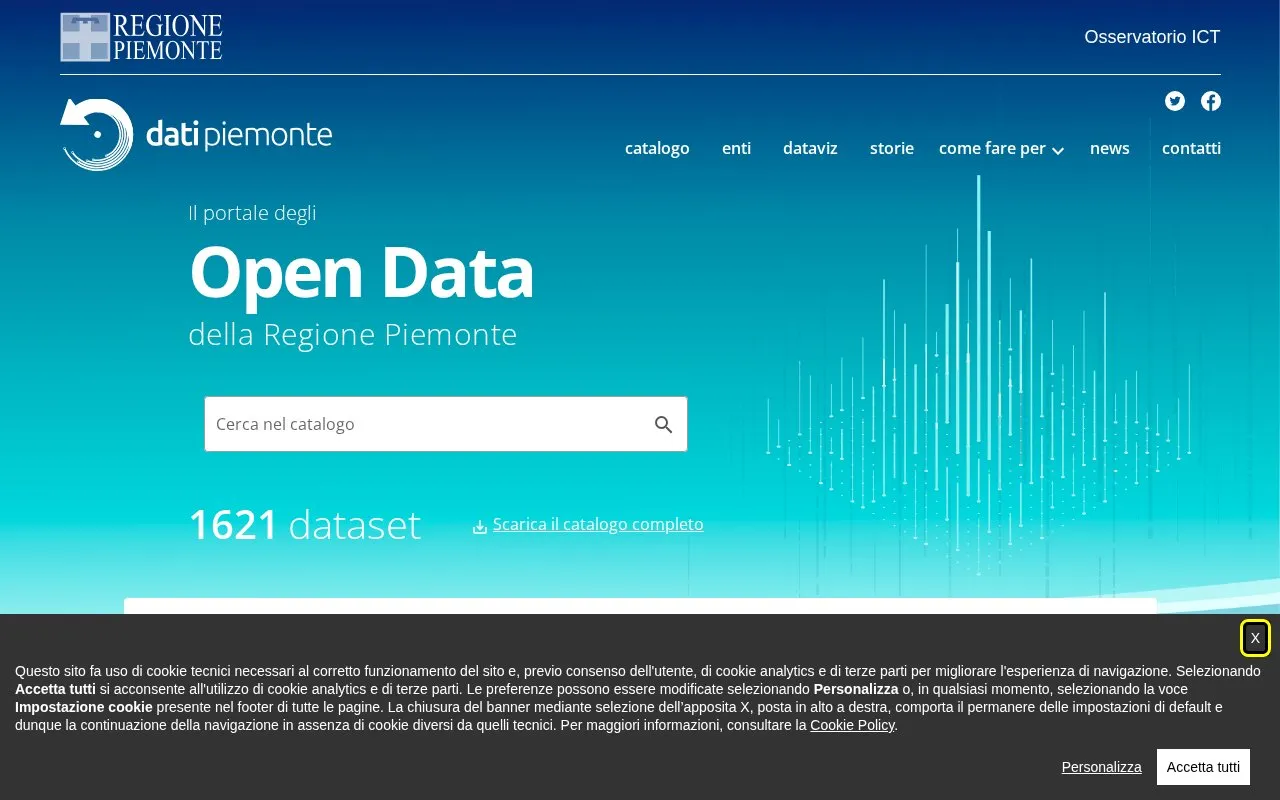Click the search magnifier icon
The image size is (1280, 800).
tap(664, 424)
